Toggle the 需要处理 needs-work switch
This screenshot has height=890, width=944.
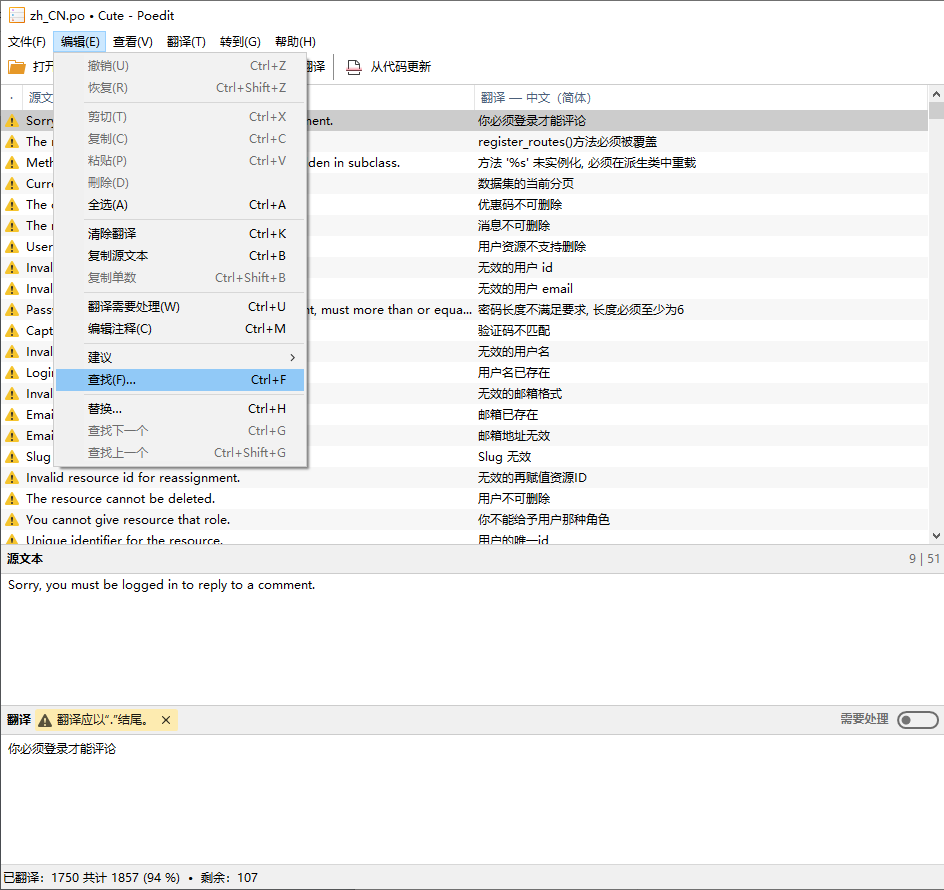(x=917, y=720)
